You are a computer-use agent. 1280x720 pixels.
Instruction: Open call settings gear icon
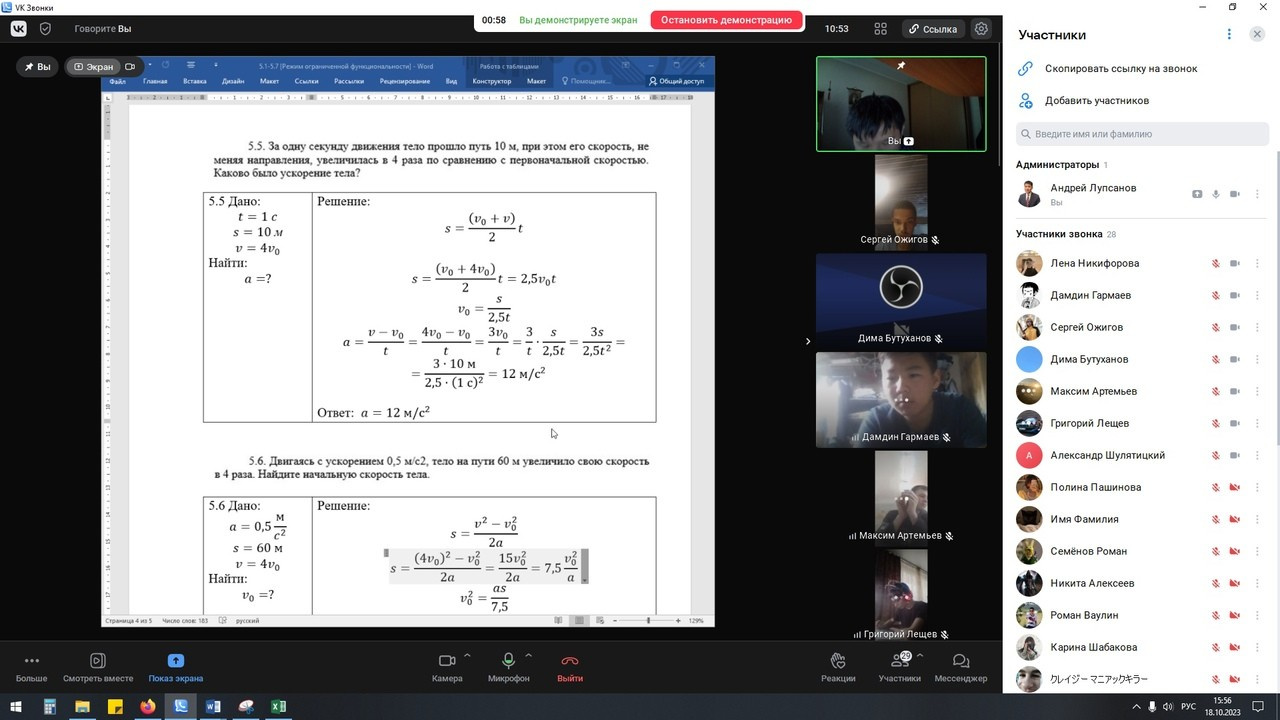pyautogui.click(x=982, y=29)
